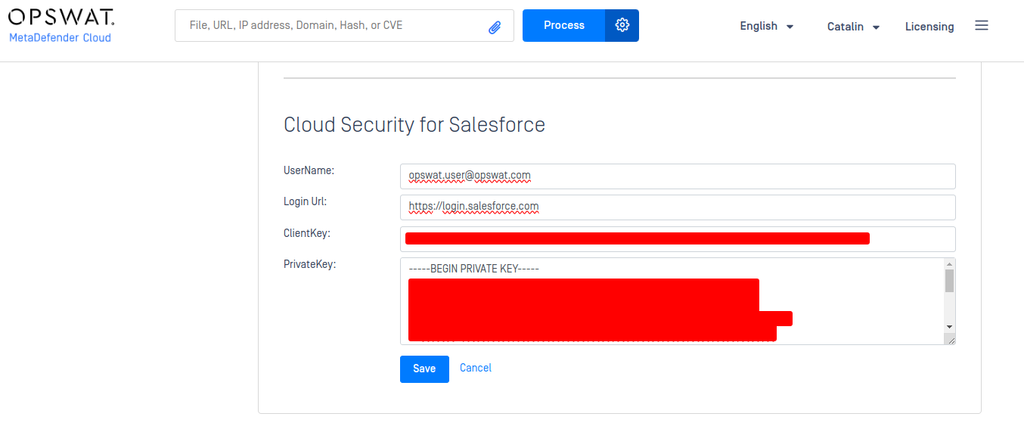The image size is (1024, 430).
Task: Open scan settings via gear icon
Action: (622, 25)
